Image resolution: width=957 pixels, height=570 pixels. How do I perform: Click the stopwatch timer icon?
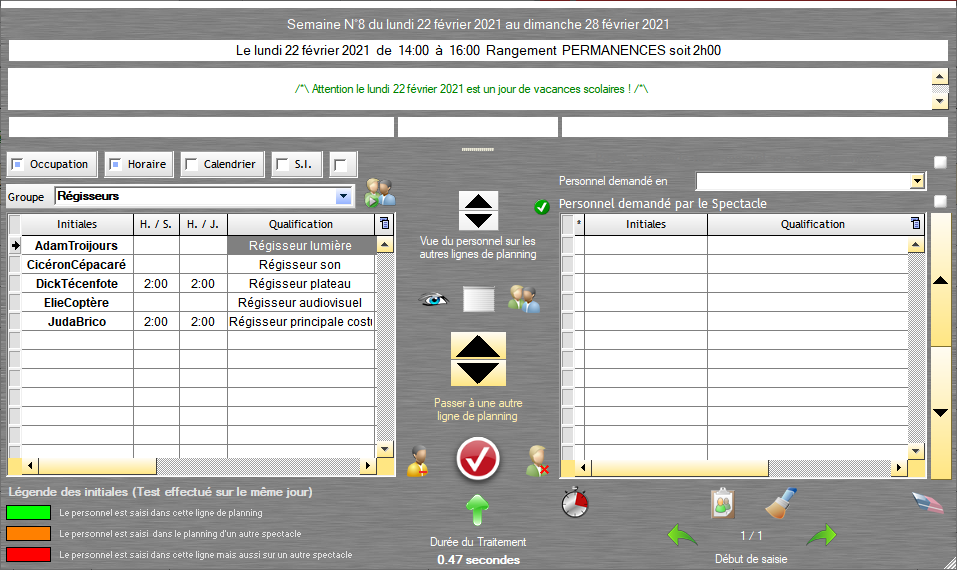pyautogui.click(x=575, y=501)
